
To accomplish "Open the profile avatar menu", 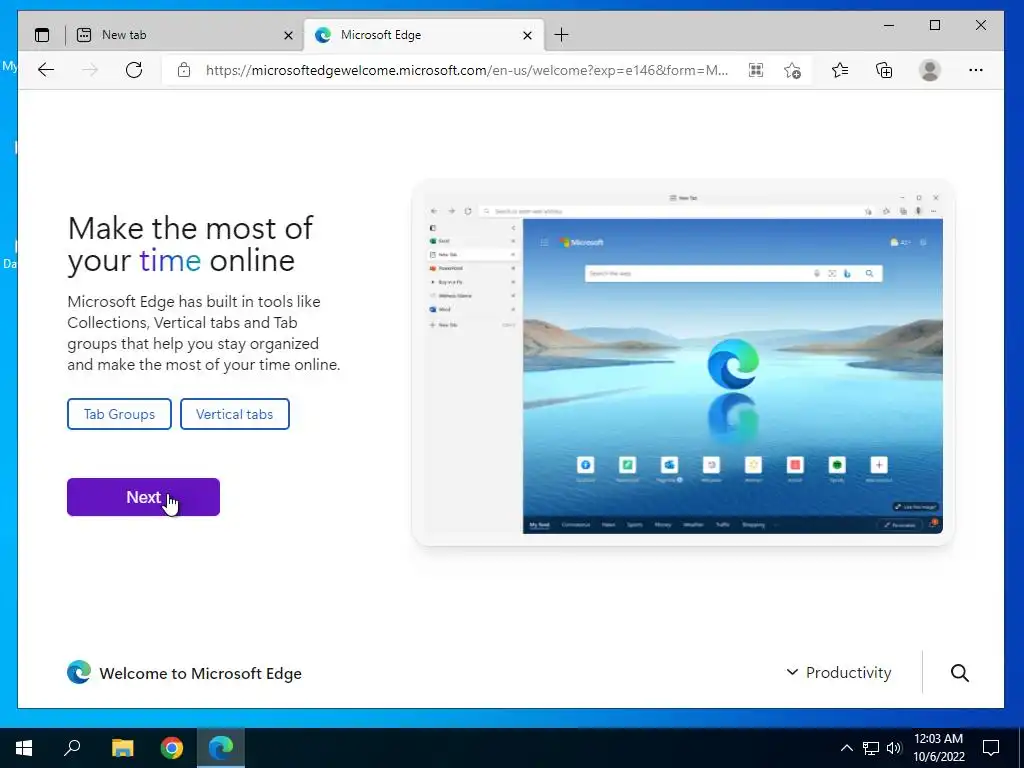I will tap(929, 70).
